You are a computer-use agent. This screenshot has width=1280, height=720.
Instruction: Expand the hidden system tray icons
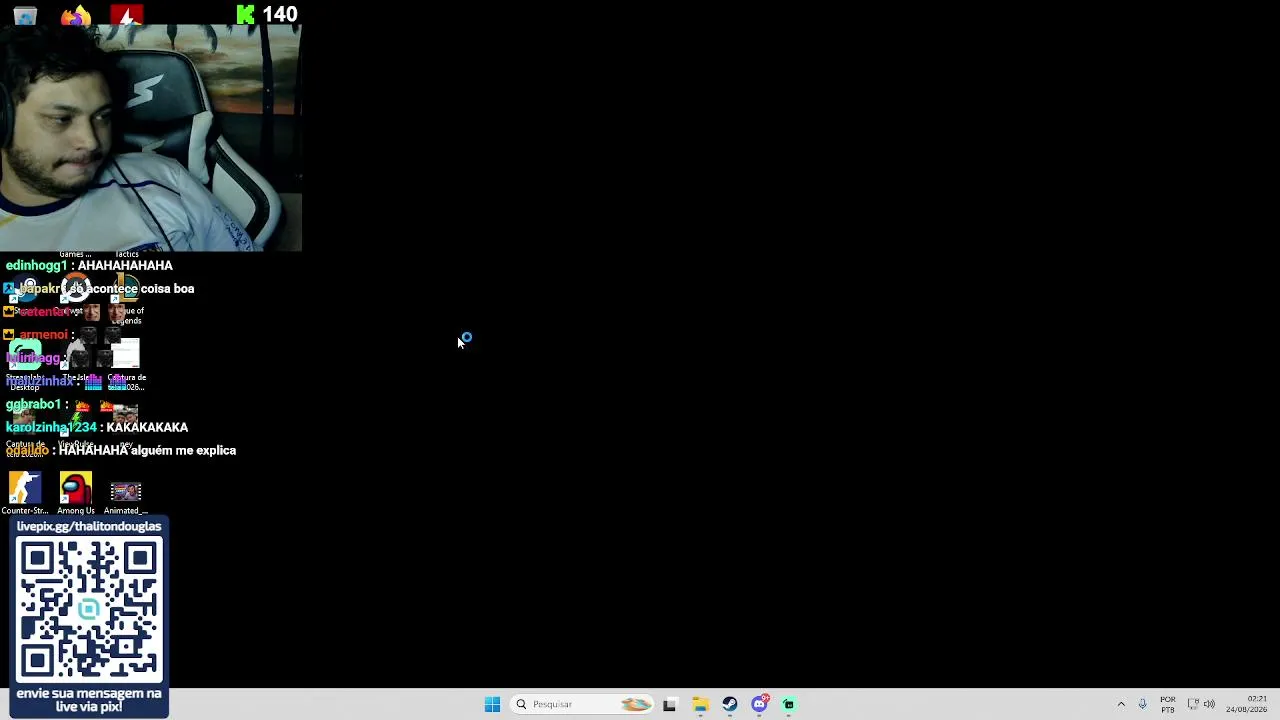(x=1121, y=704)
